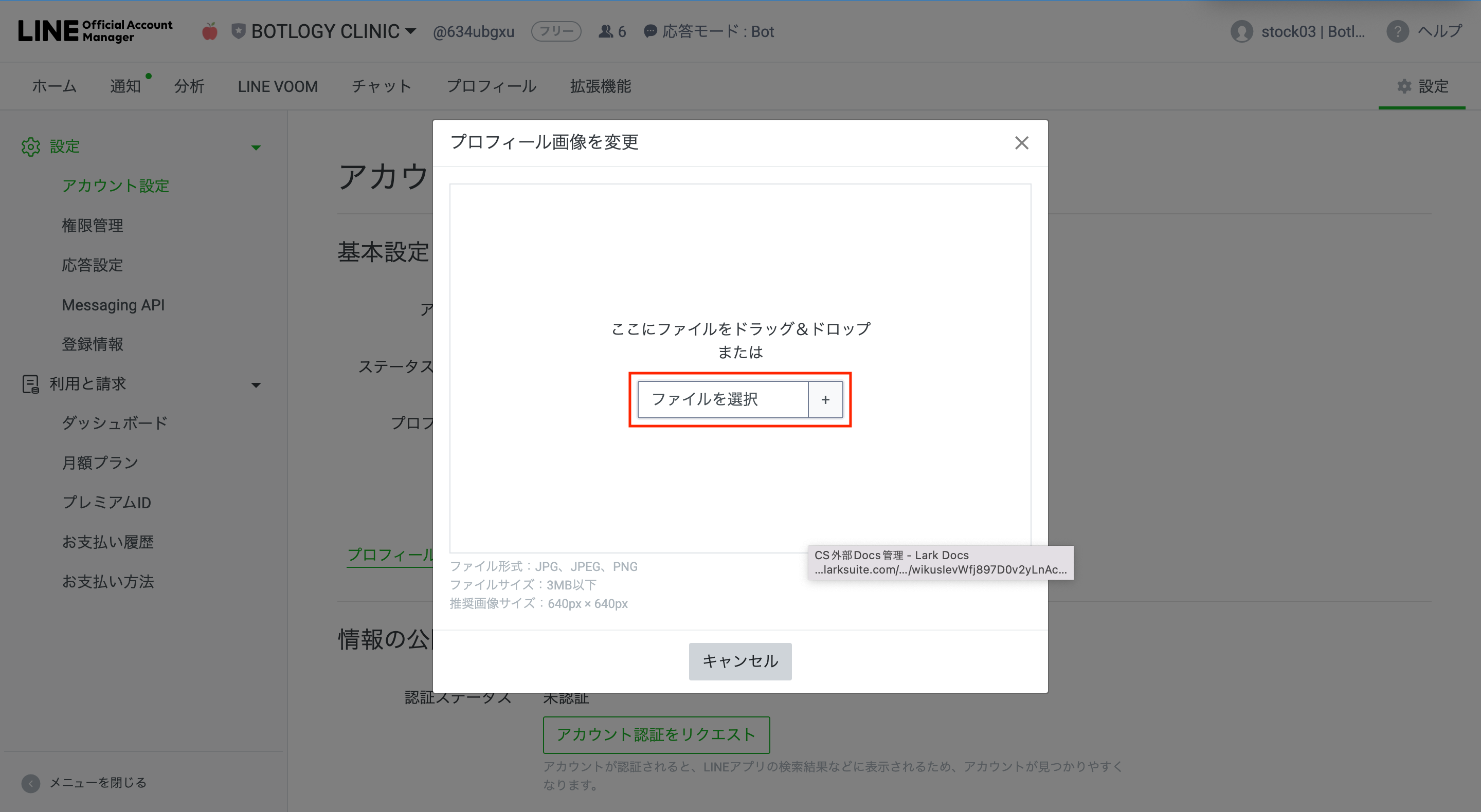Click the gear icon beside 設定 in sidebar
Screen dimensions: 1481x812
[31, 146]
